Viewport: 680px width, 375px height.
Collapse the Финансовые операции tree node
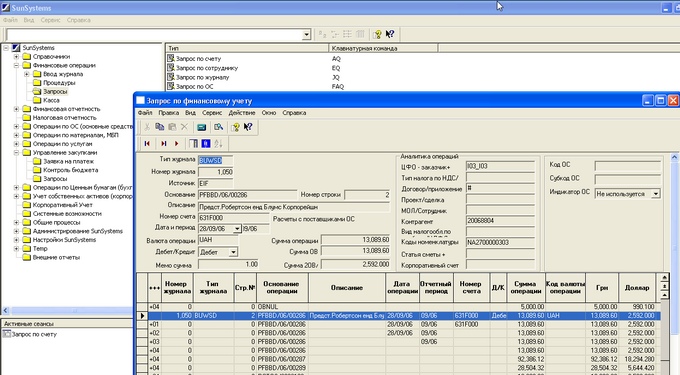[16, 65]
